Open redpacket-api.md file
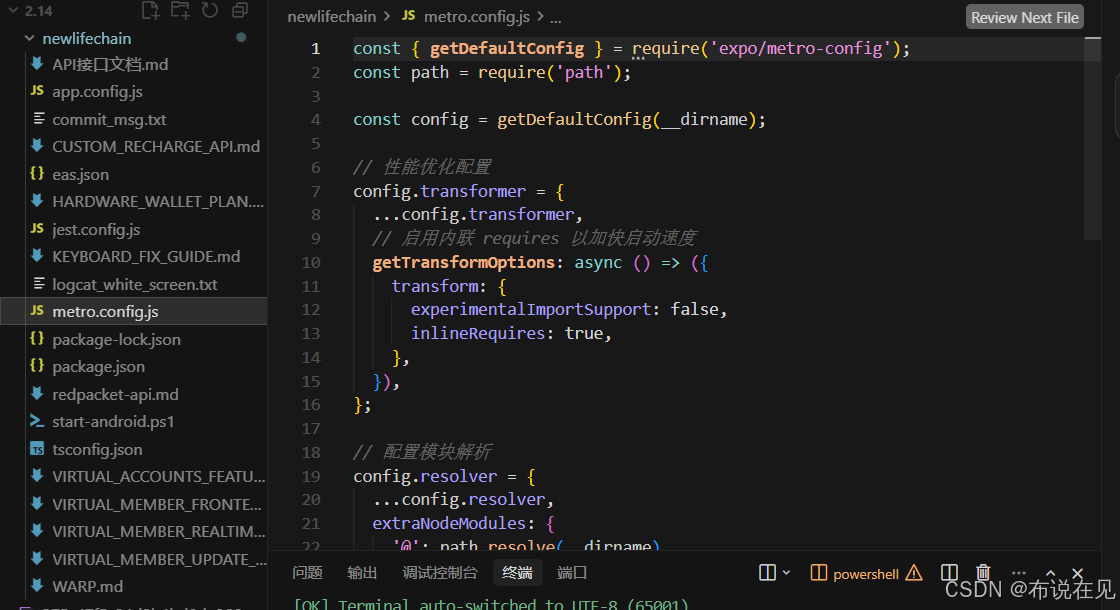 coord(115,394)
